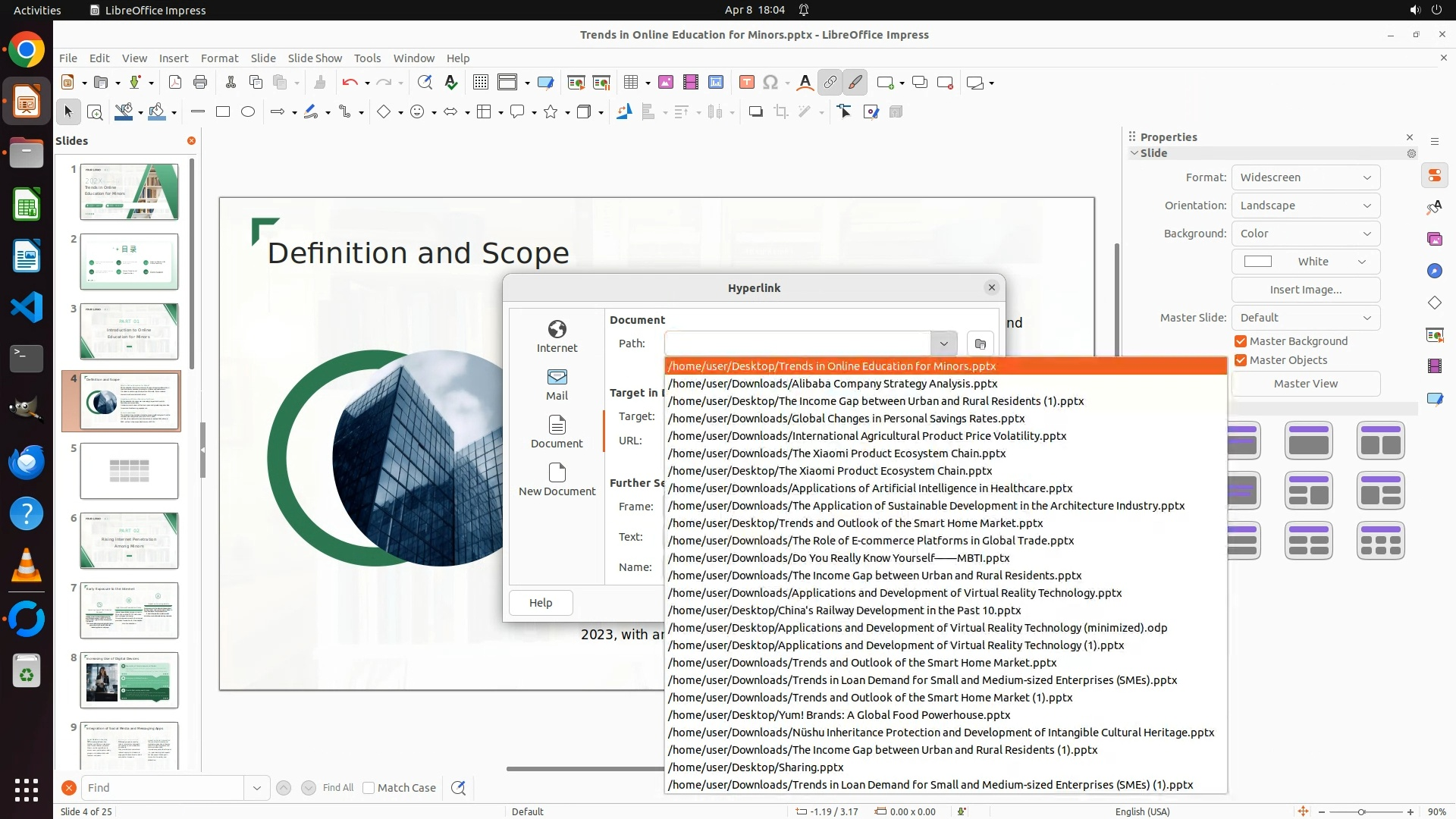This screenshot has width=1456, height=819.
Task: Expand the Master Slide Default dropdown
Action: (x=1305, y=318)
